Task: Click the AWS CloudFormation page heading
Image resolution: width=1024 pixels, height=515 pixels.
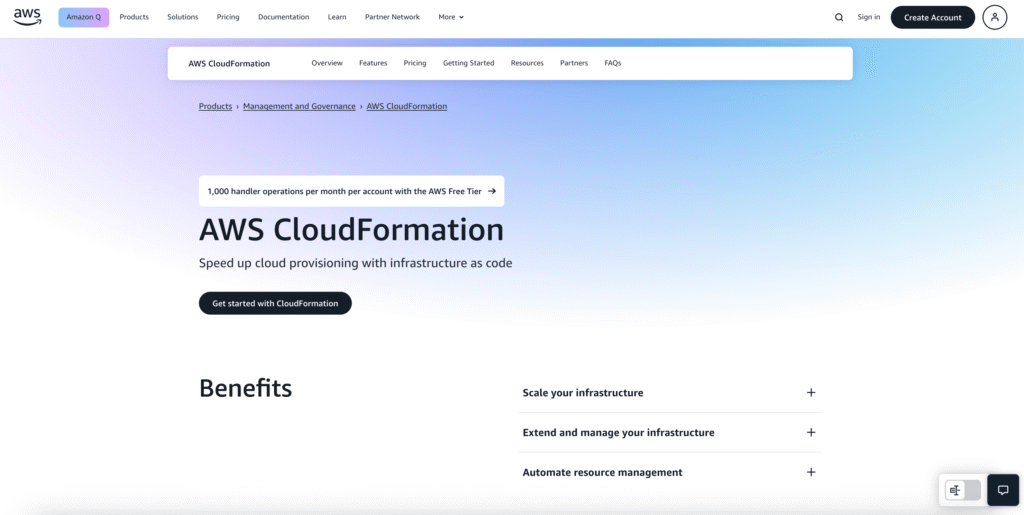Action: click(351, 230)
